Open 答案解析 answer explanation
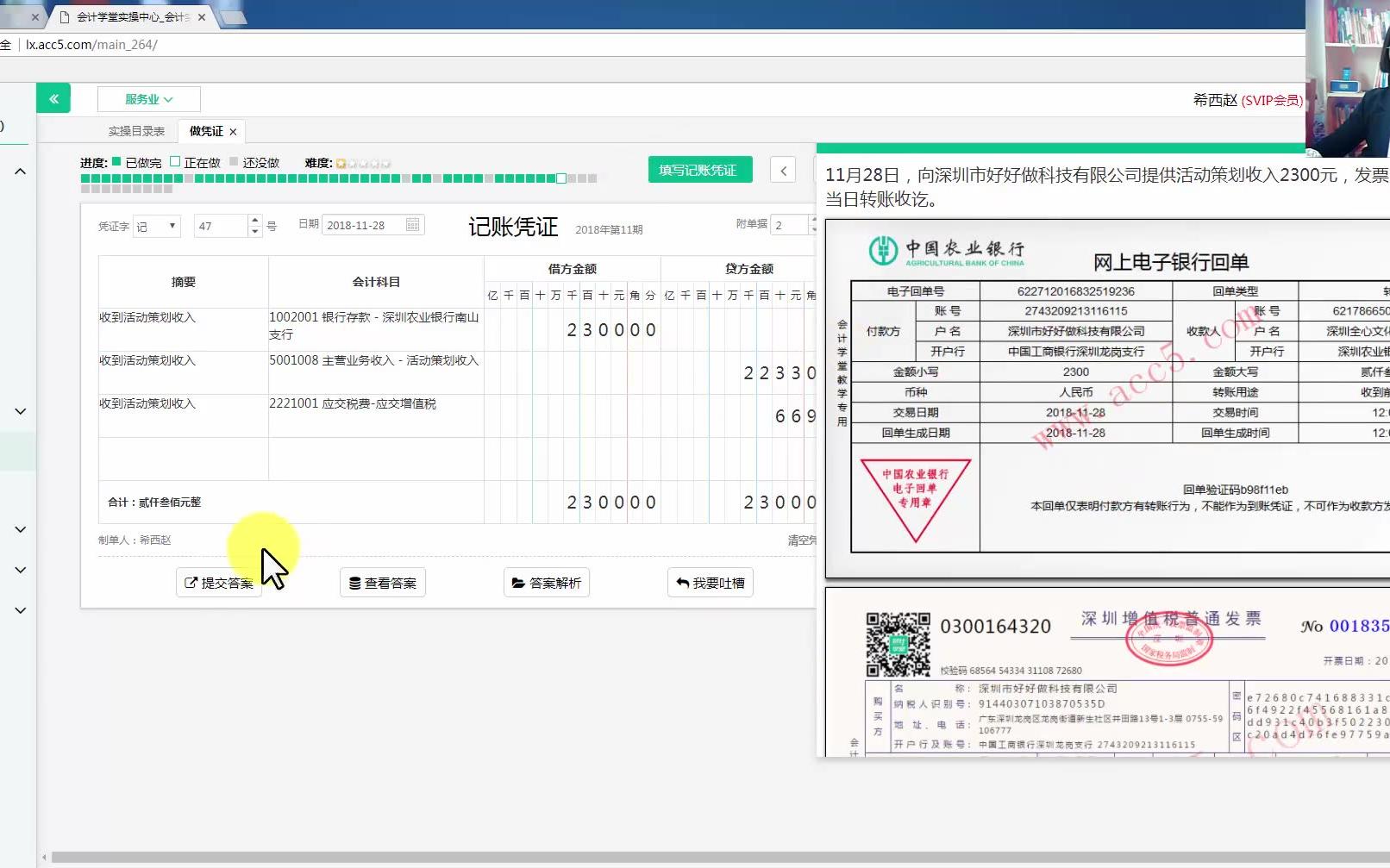 pos(547,583)
